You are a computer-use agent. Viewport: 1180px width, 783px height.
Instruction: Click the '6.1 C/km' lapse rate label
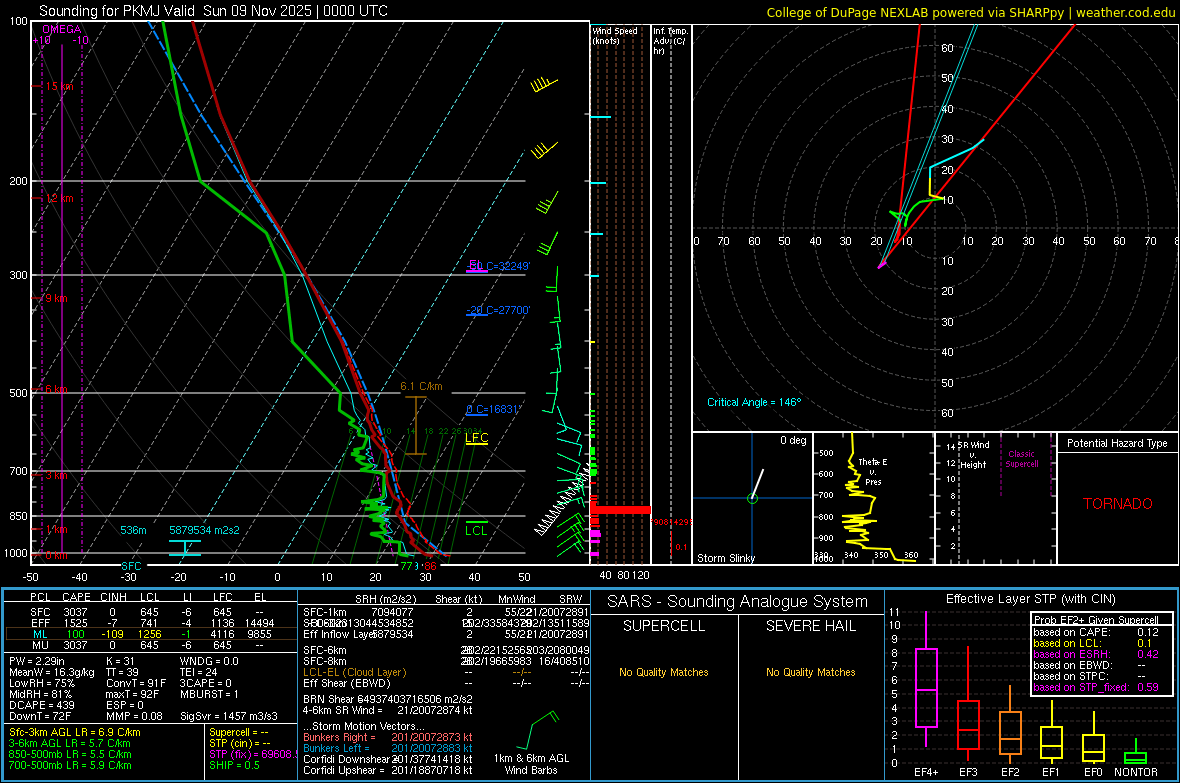(x=421, y=386)
